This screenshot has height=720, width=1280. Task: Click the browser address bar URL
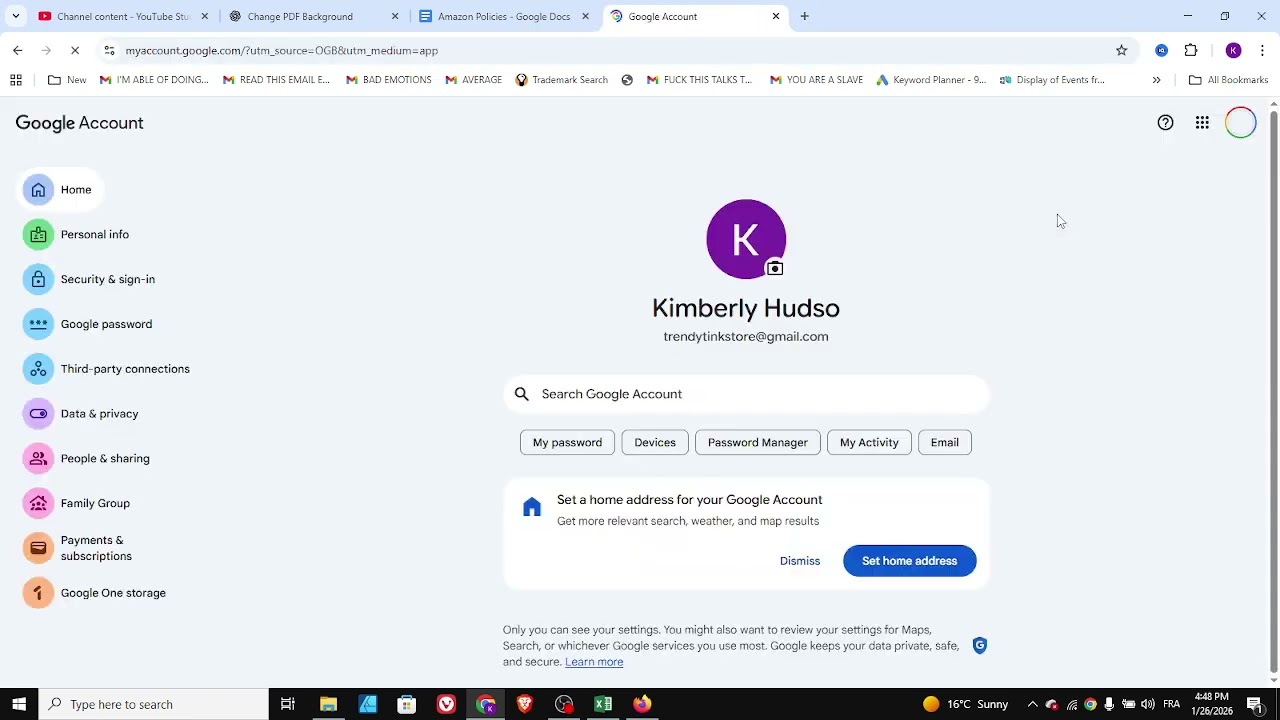pos(282,50)
